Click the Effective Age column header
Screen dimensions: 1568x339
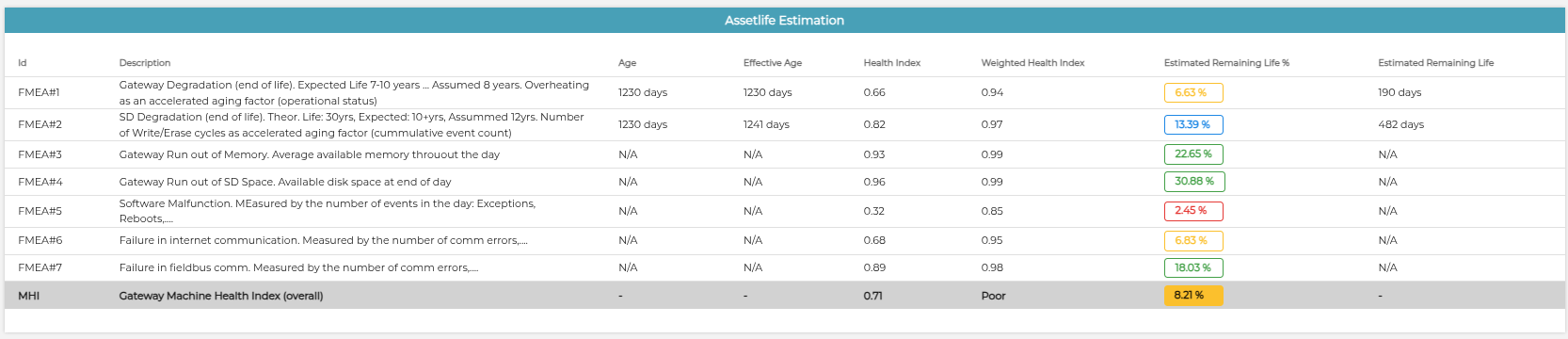pos(773,63)
